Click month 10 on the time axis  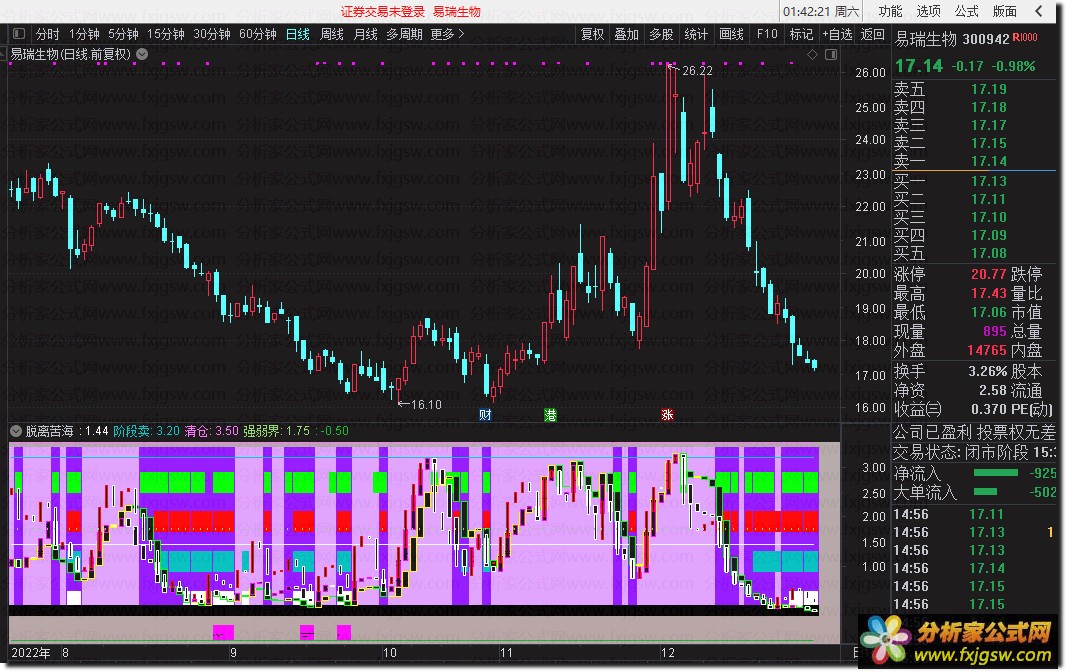[x=389, y=653]
